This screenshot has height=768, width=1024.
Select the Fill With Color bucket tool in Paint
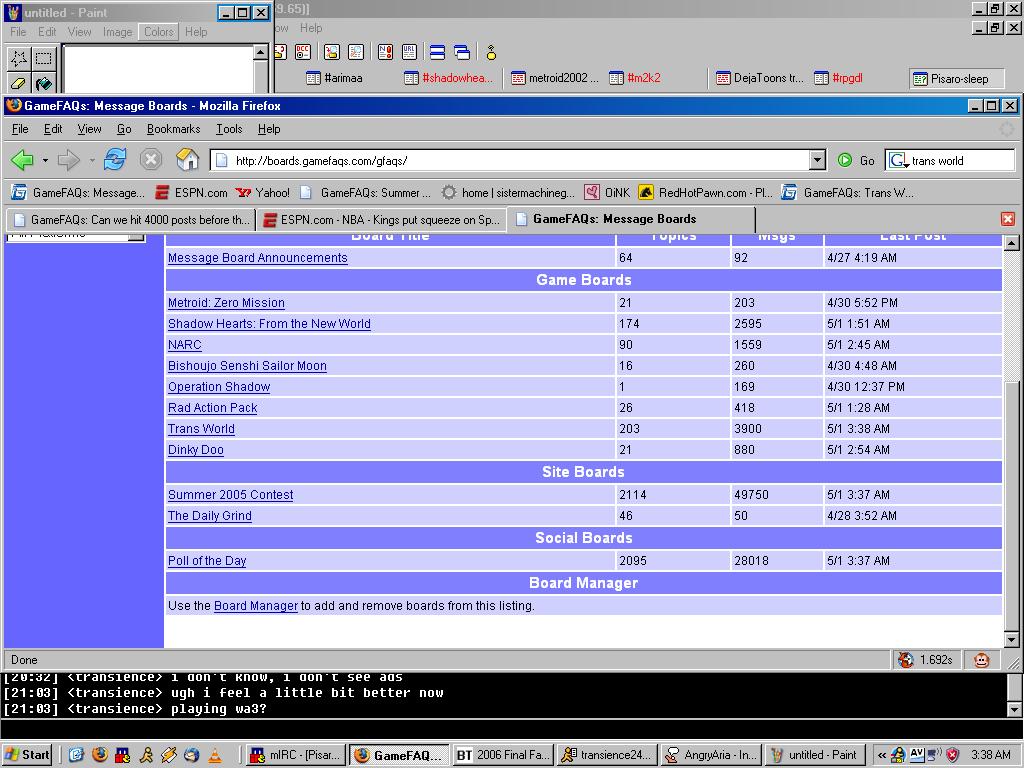[43, 84]
